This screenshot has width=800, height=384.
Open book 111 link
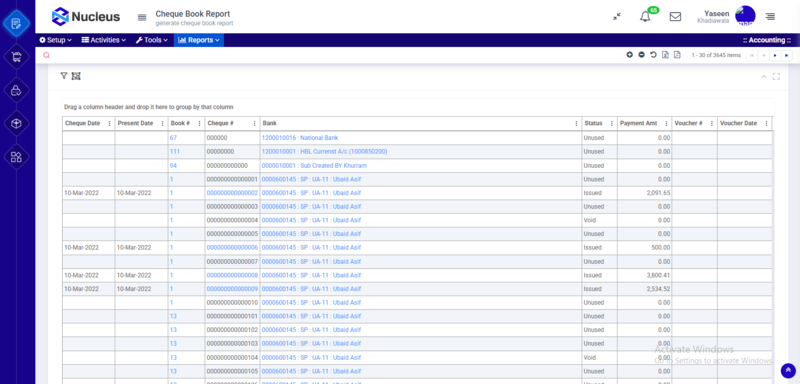(174, 151)
